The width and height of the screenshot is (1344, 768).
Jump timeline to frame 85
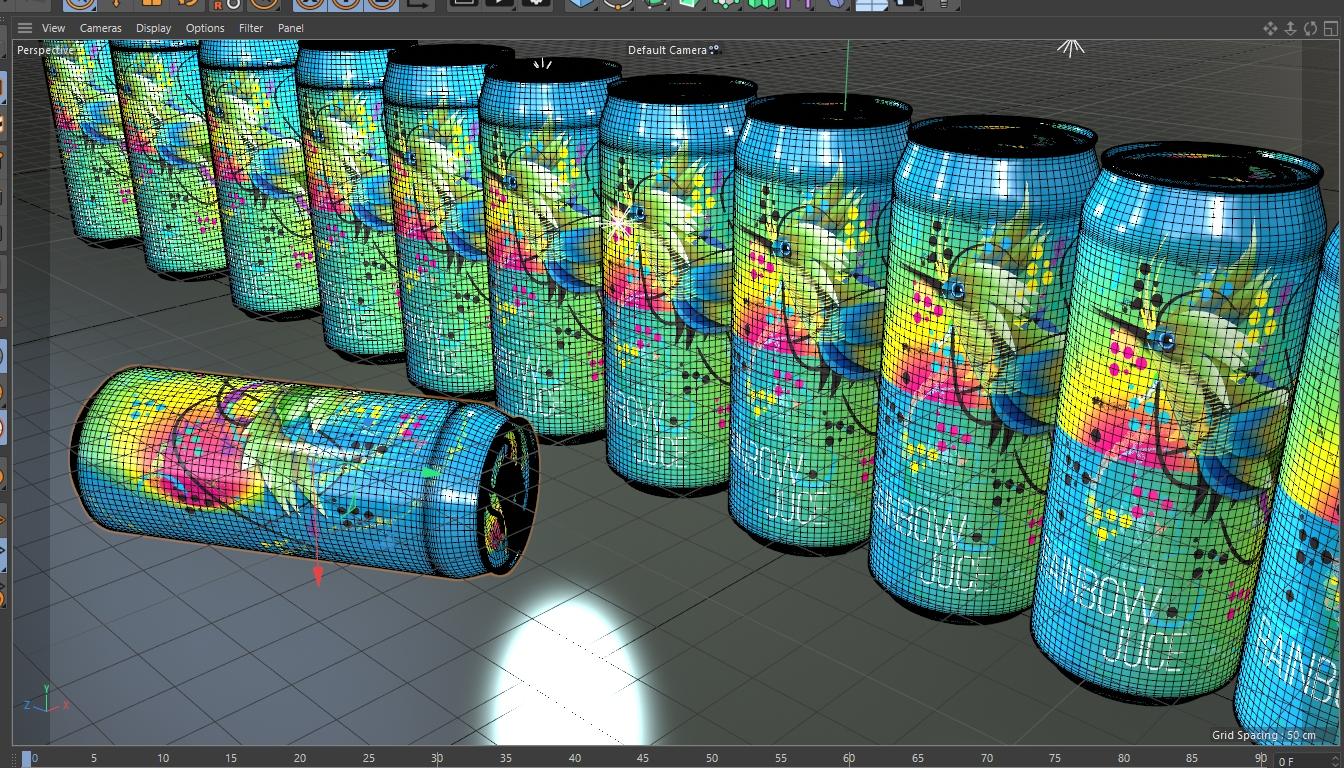pos(1192,758)
